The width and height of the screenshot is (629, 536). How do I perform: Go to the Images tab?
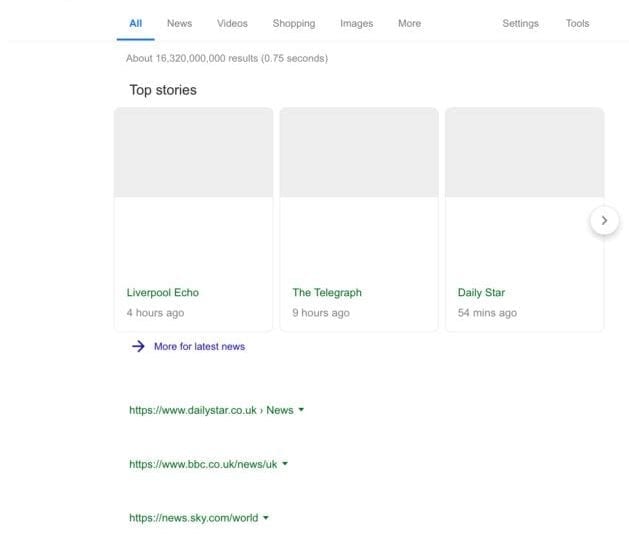pos(356,23)
